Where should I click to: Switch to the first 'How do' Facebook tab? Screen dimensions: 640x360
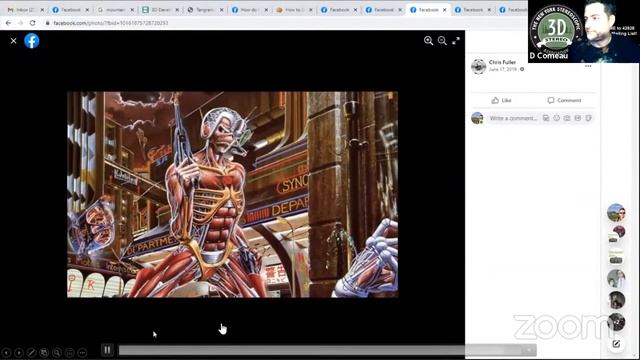[249, 9]
